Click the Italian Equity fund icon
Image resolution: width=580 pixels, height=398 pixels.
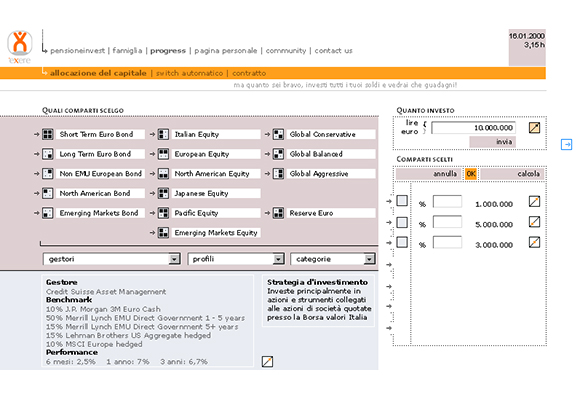(163, 134)
